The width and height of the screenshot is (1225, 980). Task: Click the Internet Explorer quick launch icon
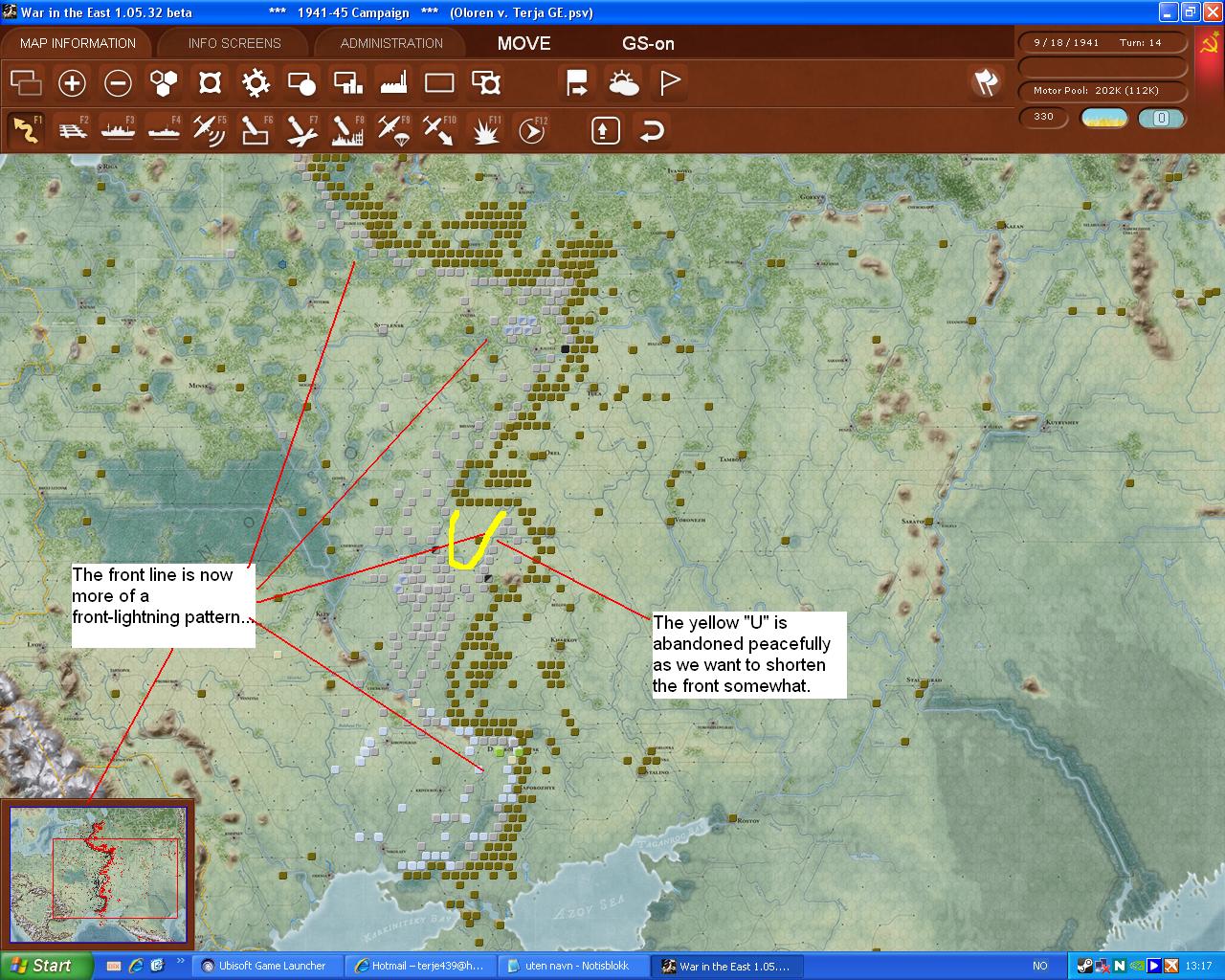click(135, 966)
